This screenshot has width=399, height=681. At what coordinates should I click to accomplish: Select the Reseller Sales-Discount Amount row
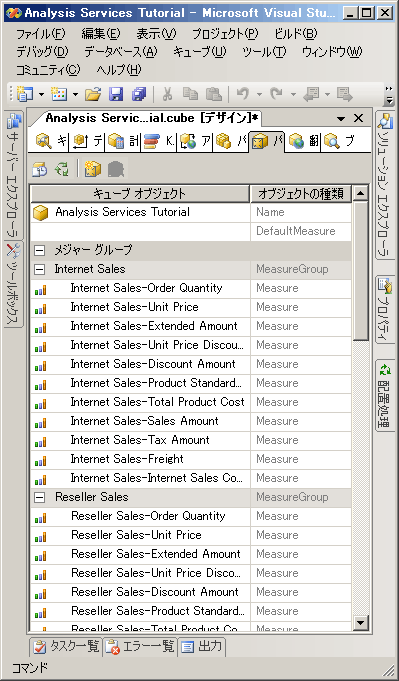tap(191, 592)
